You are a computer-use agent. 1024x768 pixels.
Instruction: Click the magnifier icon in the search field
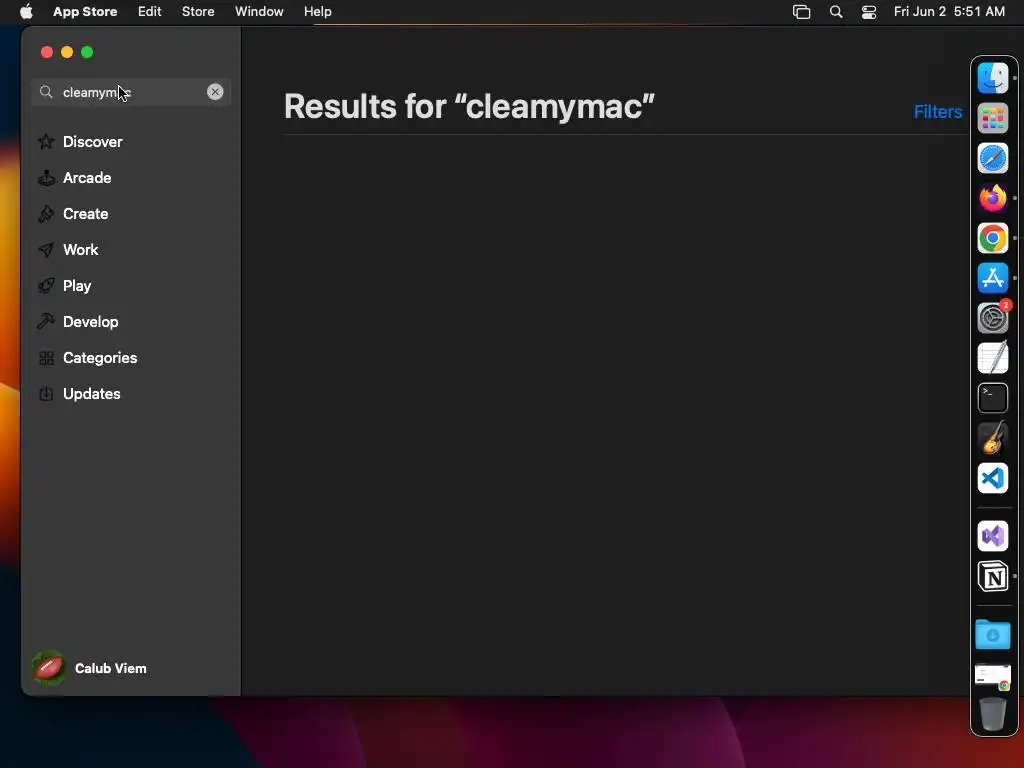coord(46,92)
